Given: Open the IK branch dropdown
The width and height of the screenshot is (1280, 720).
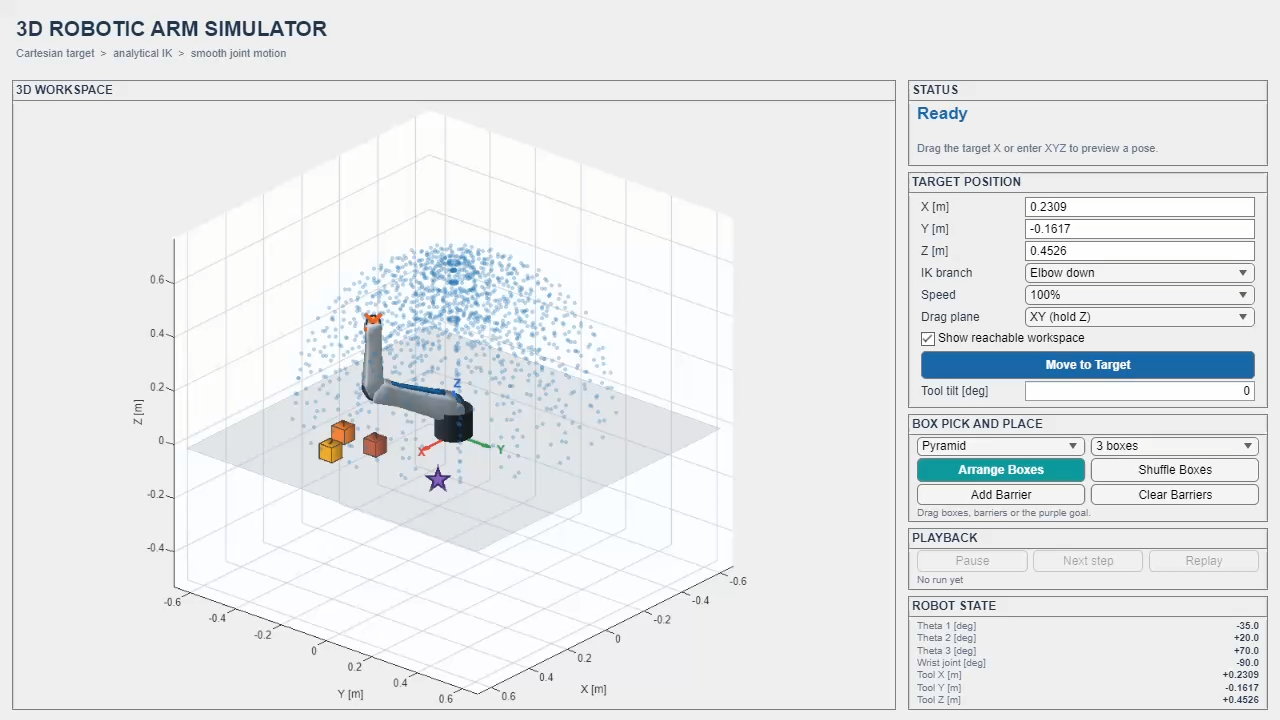Looking at the screenshot, I should 1140,273.
